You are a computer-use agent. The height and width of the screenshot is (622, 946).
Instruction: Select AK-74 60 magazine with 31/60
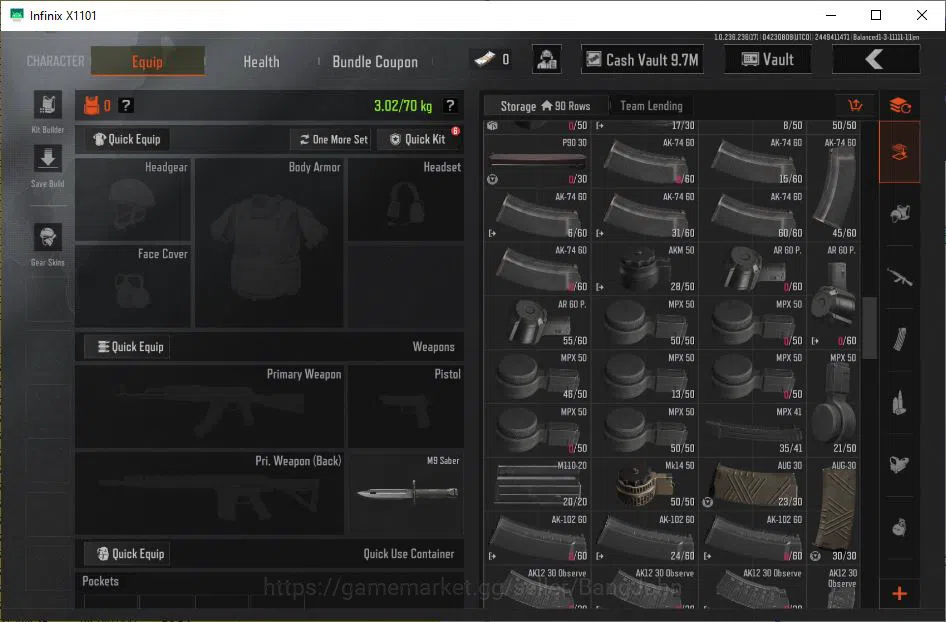(645, 215)
